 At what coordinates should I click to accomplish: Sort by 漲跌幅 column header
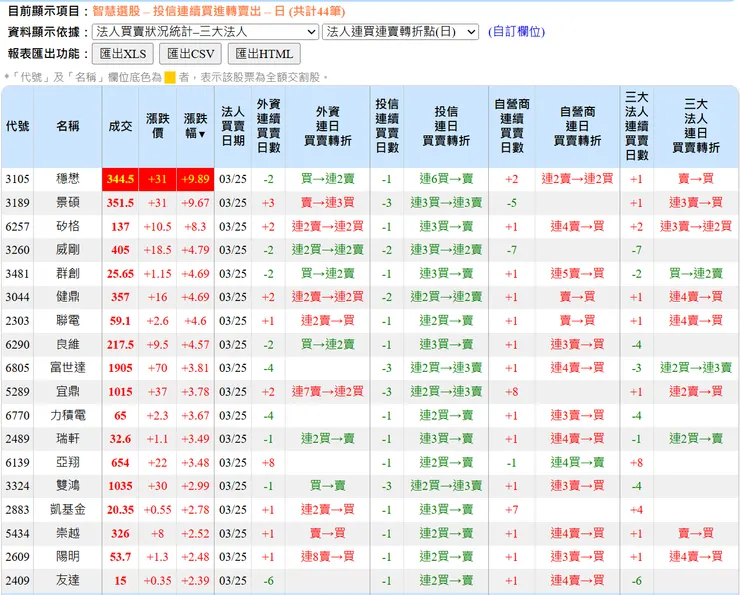(x=195, y=126)
